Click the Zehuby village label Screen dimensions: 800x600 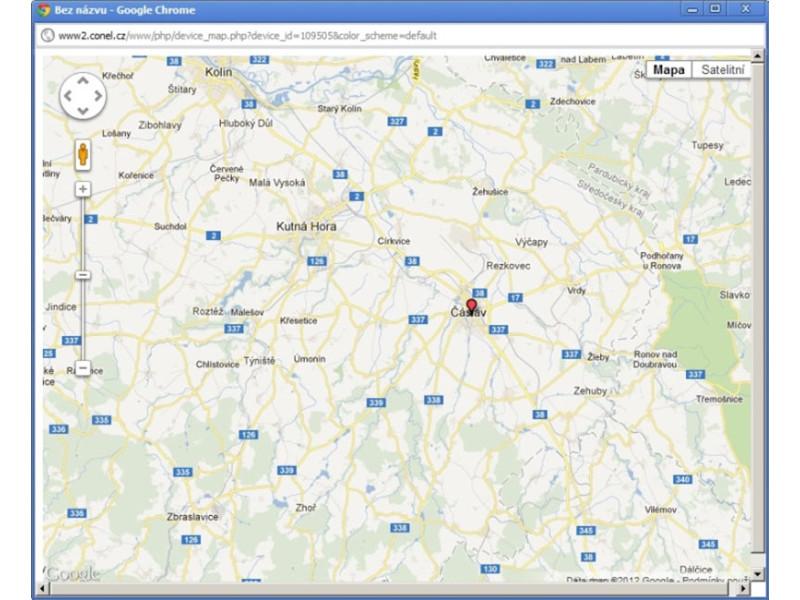coord(590,391)
